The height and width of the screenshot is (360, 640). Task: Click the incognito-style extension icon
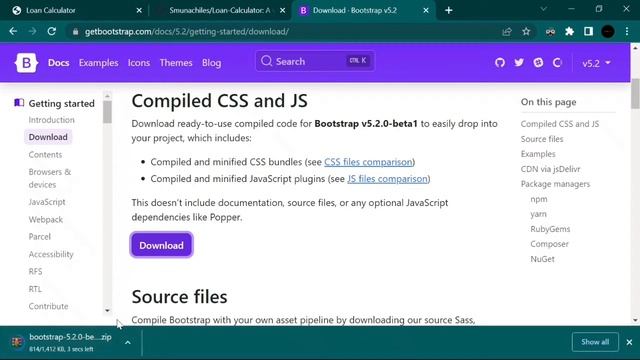pyautogui.click(x=550, y=31)
